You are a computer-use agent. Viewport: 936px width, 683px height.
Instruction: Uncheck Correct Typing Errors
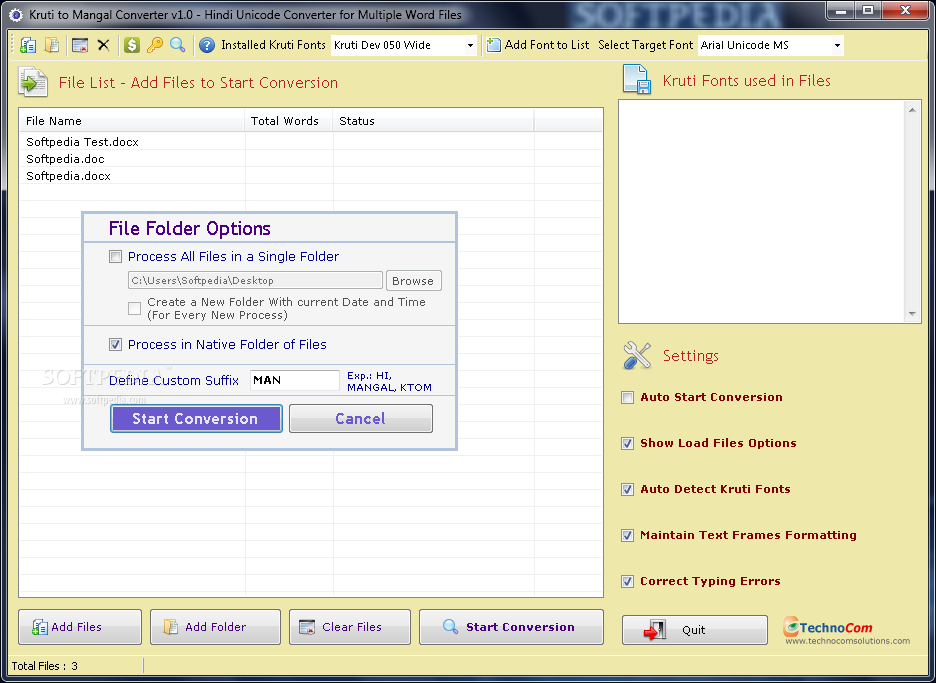tap(627, 582)
